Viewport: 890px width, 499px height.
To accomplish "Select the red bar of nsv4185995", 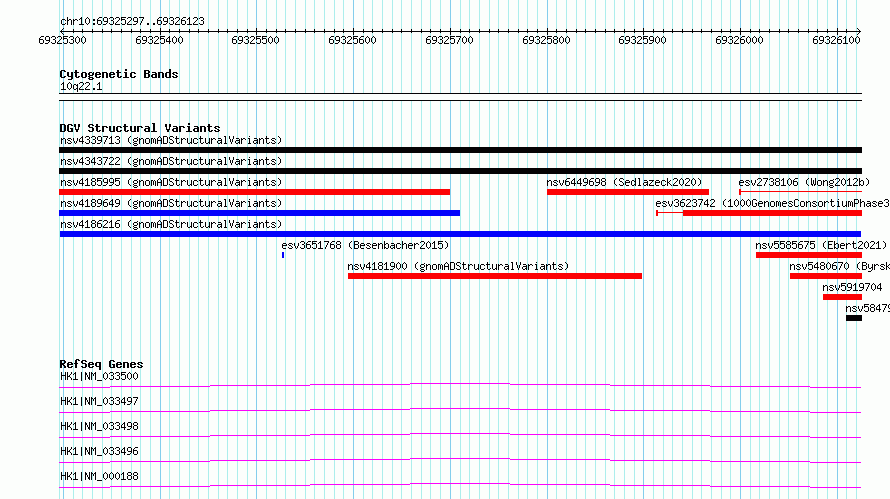I will [x=254, y=192].
